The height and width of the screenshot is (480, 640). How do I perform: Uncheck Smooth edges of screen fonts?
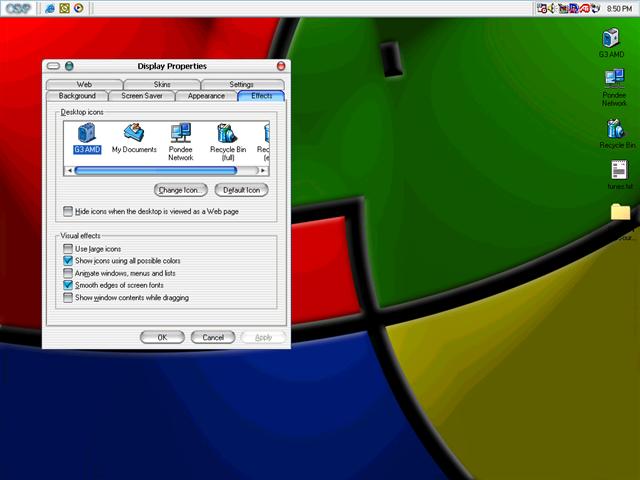[68, 285]
